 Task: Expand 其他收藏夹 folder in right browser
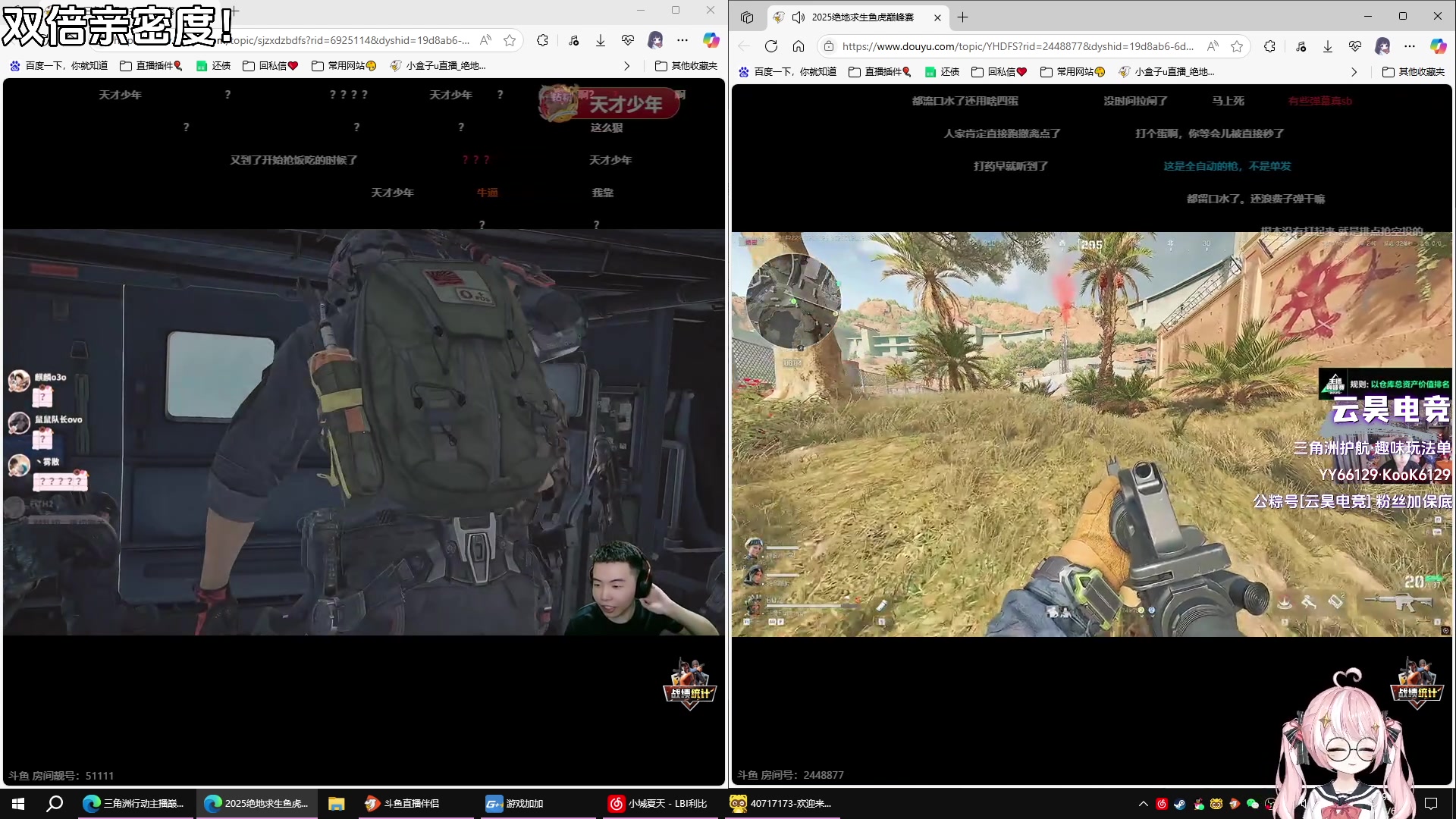pyautogui.click(x=1414, y=72)
